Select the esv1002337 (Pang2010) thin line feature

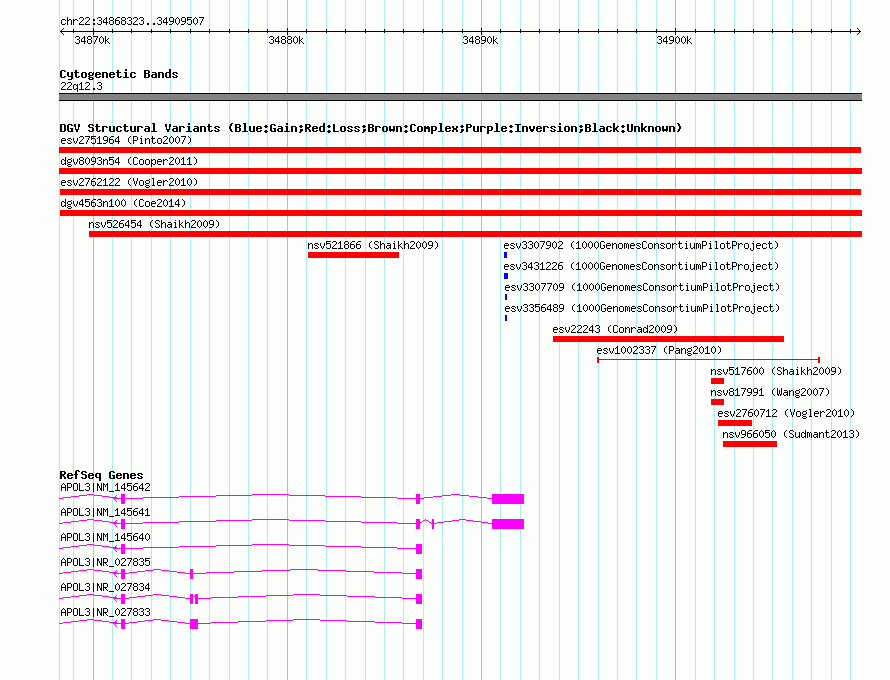pos(708,359)
